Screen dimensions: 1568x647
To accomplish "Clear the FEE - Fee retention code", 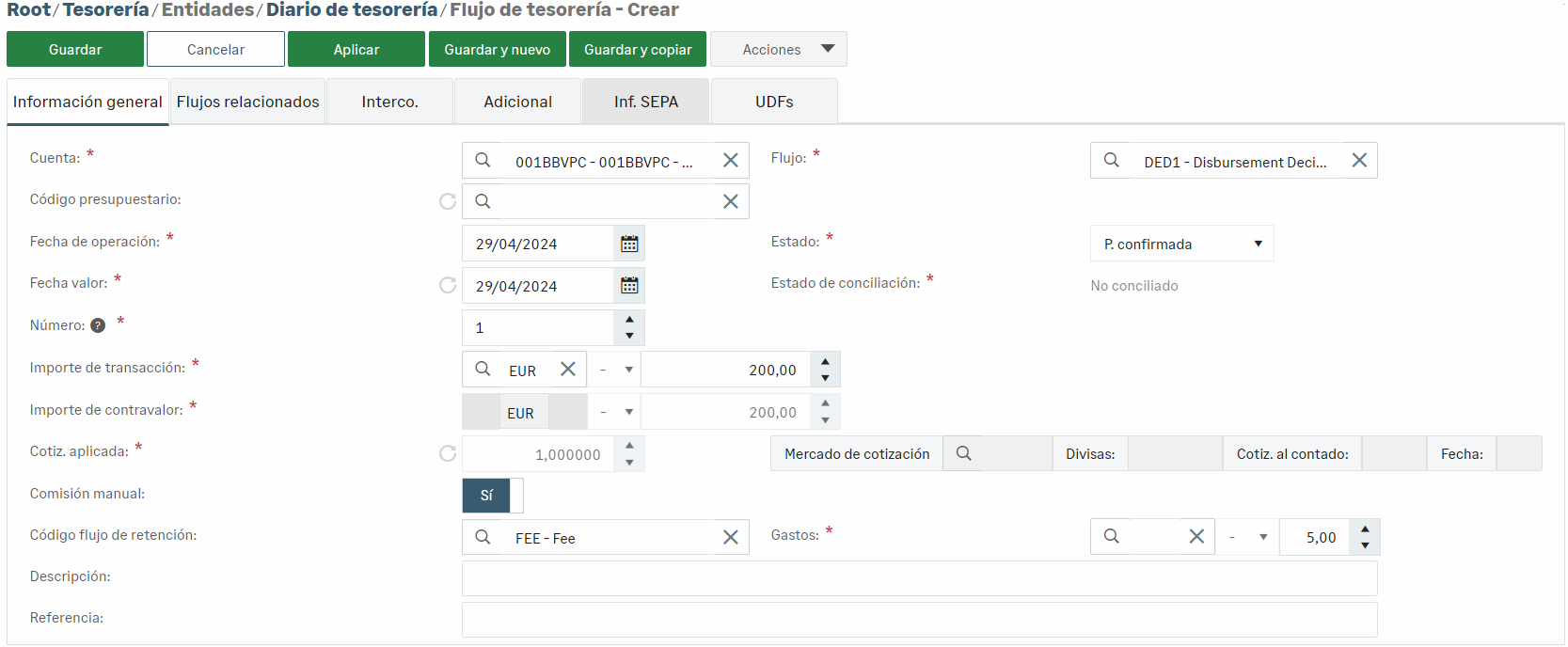I will pyautogui.click(x=730, y=537).
